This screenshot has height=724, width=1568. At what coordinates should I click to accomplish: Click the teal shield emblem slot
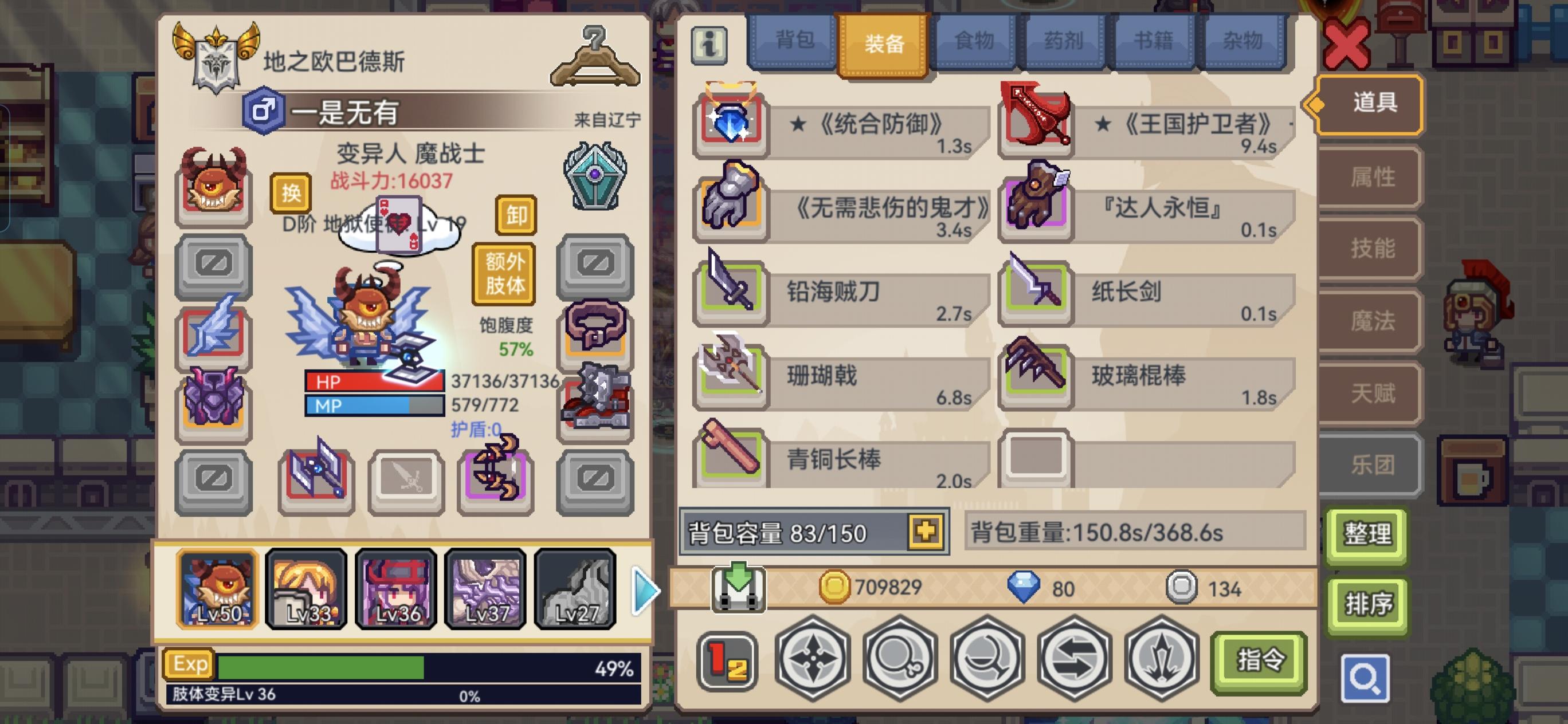pos(595,176)
